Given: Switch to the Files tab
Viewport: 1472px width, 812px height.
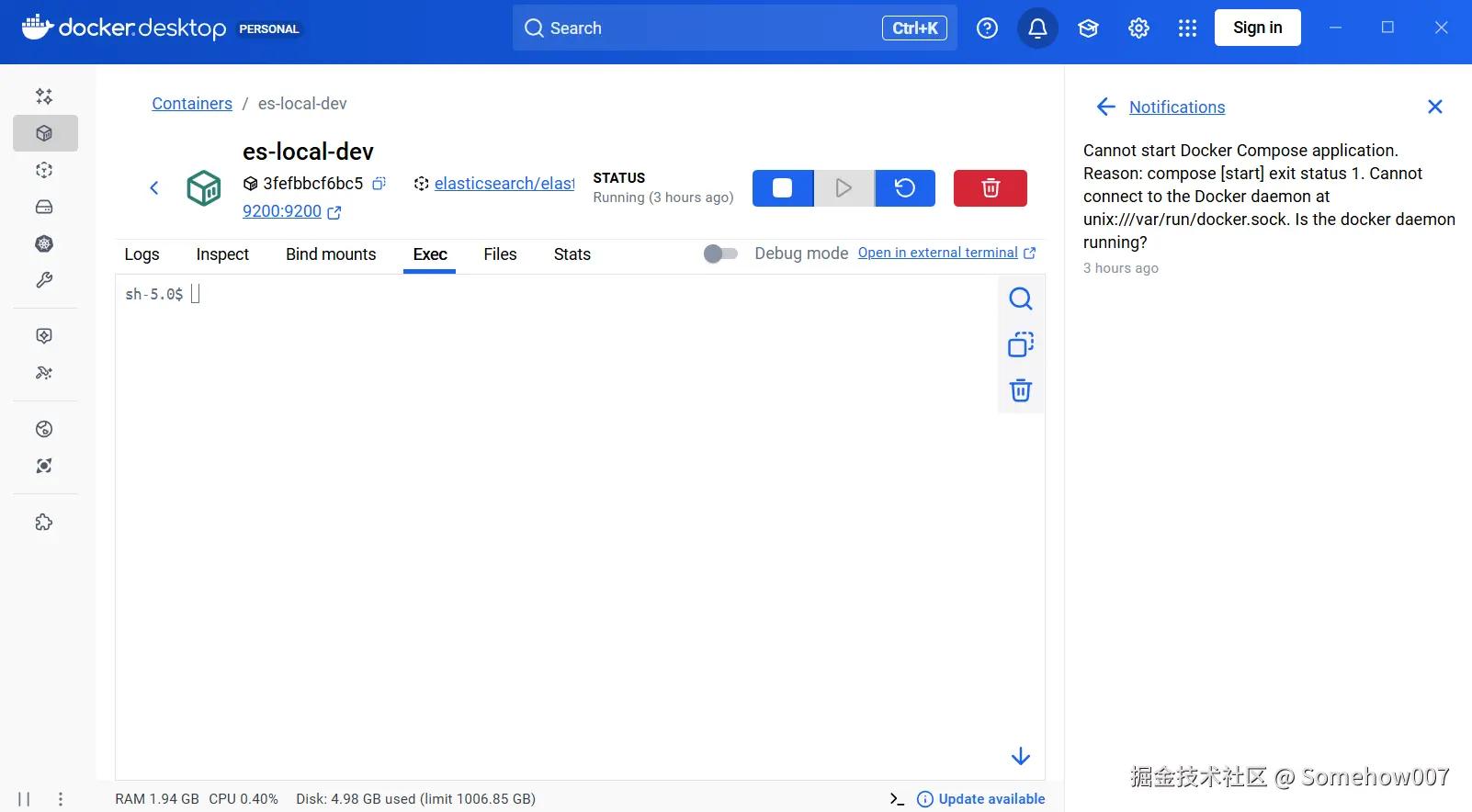Looking at the screenshot, I should point(501,254).
